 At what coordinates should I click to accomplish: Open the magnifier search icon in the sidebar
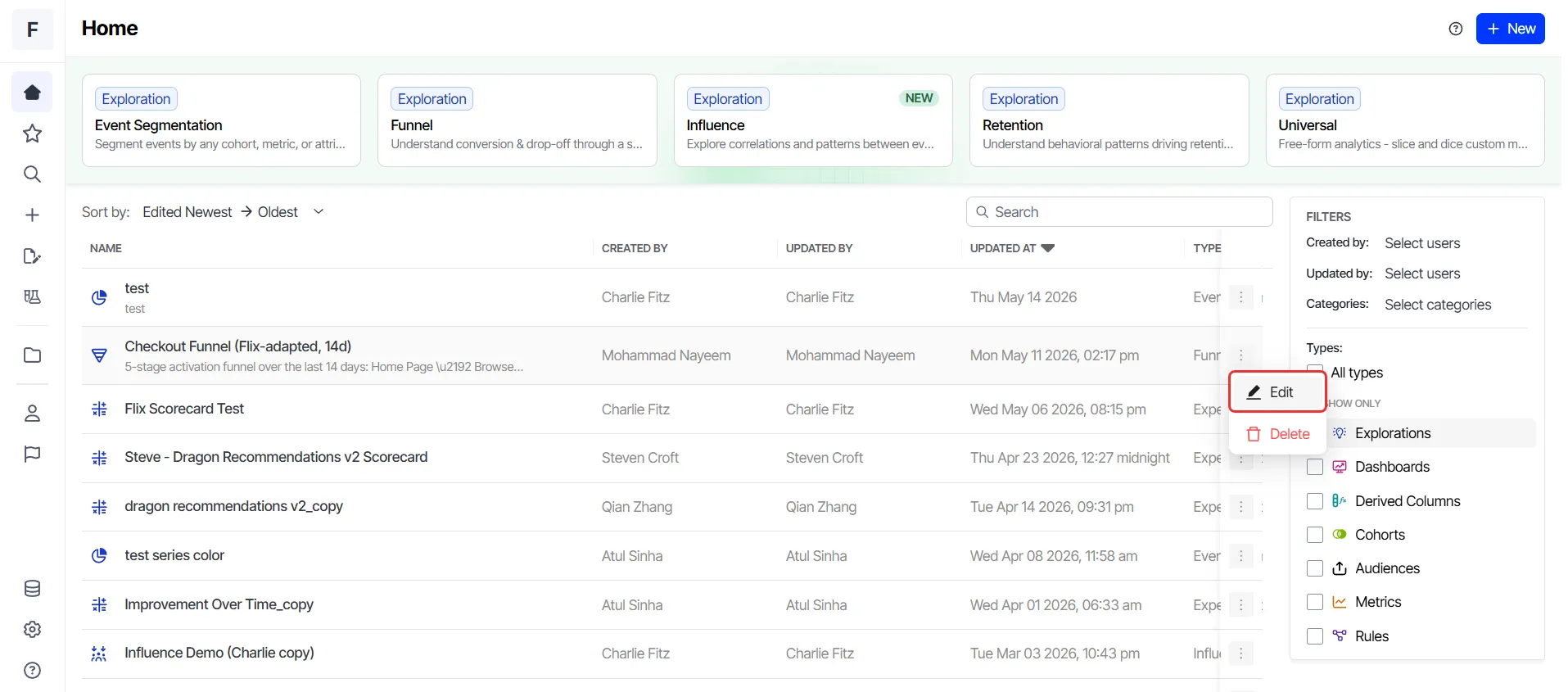tap(32, 174)
